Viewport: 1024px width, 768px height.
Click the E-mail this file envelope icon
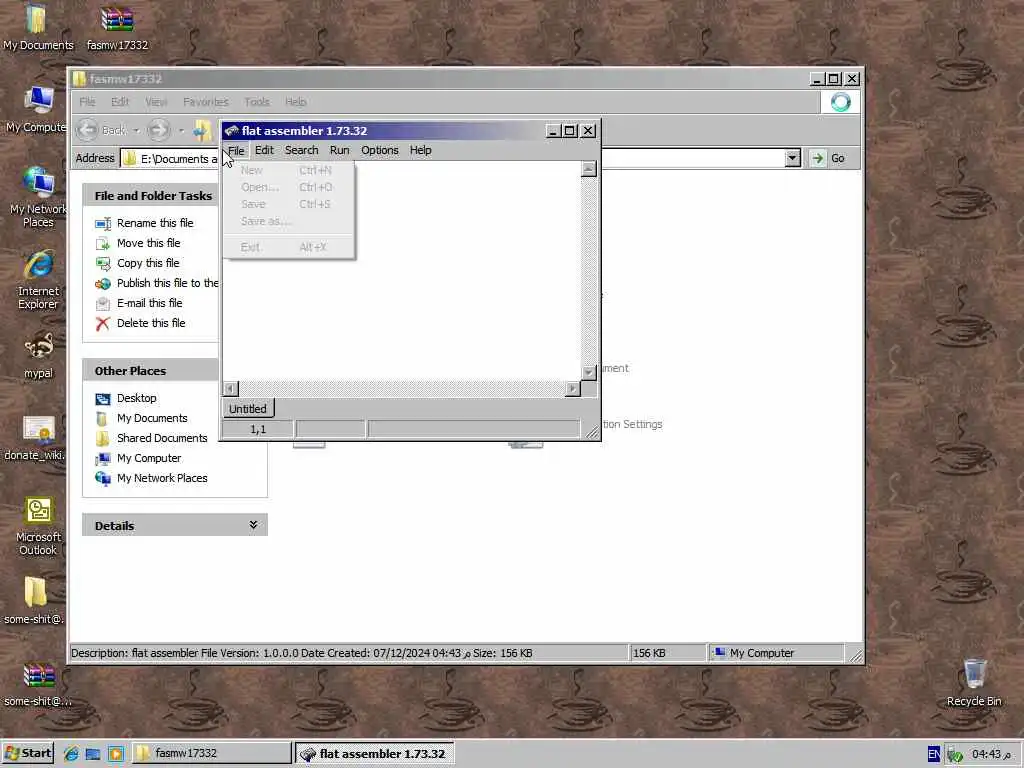coord(103,304)
